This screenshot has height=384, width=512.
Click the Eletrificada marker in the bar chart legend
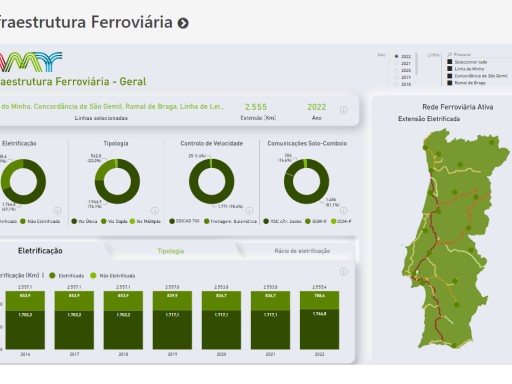point(52,275)
